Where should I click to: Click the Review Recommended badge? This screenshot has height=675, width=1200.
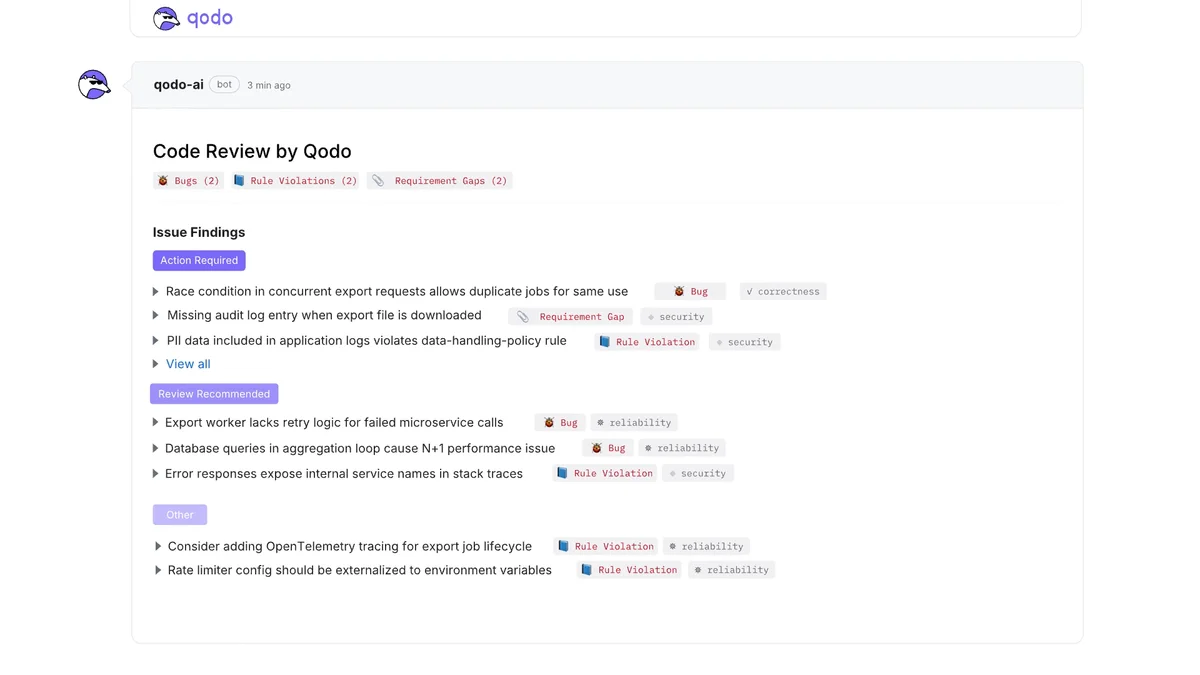[x=213, y=394]
